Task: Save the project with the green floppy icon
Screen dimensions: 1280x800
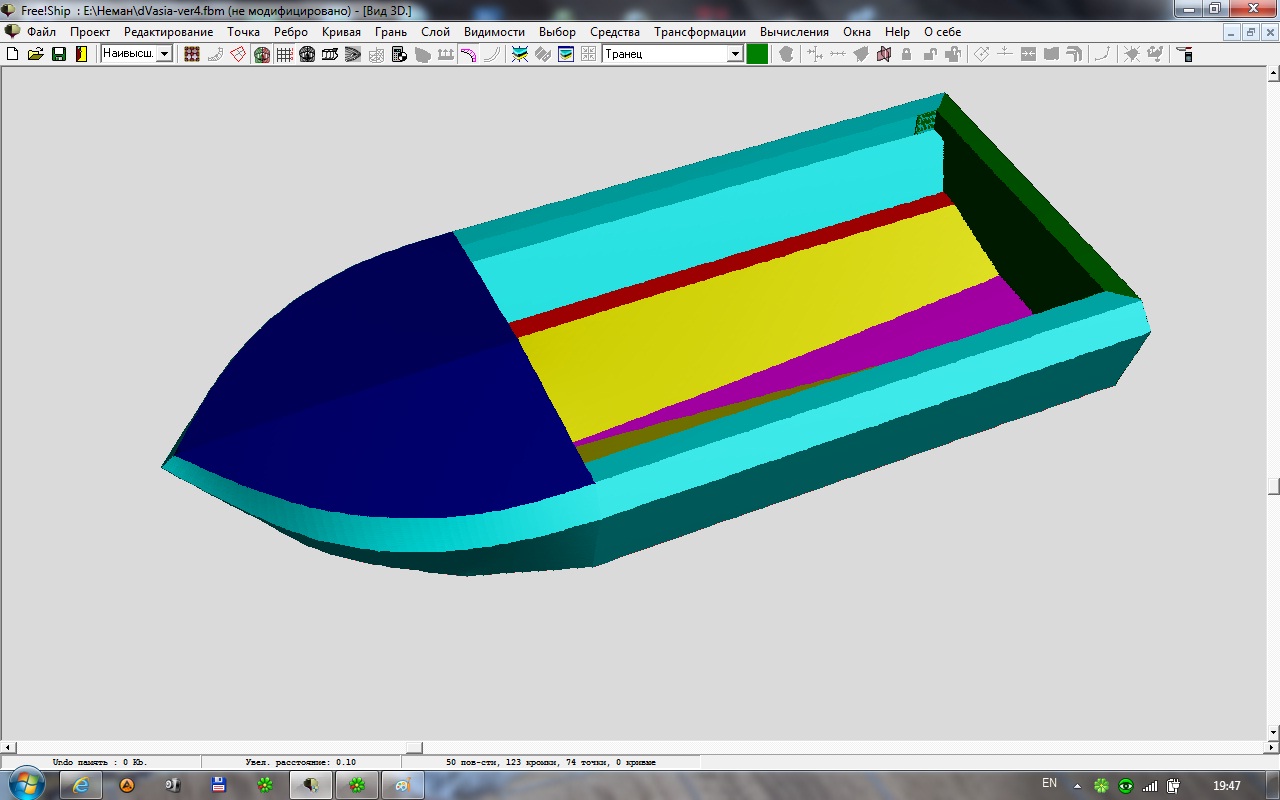Action: (x=59, y=54)
